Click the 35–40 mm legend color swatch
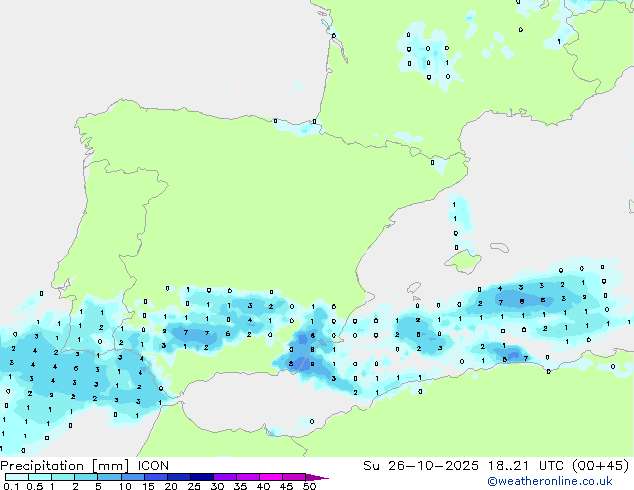Image resolution: width=634 pixels, height=490 pixels. [x=248, y=477]
